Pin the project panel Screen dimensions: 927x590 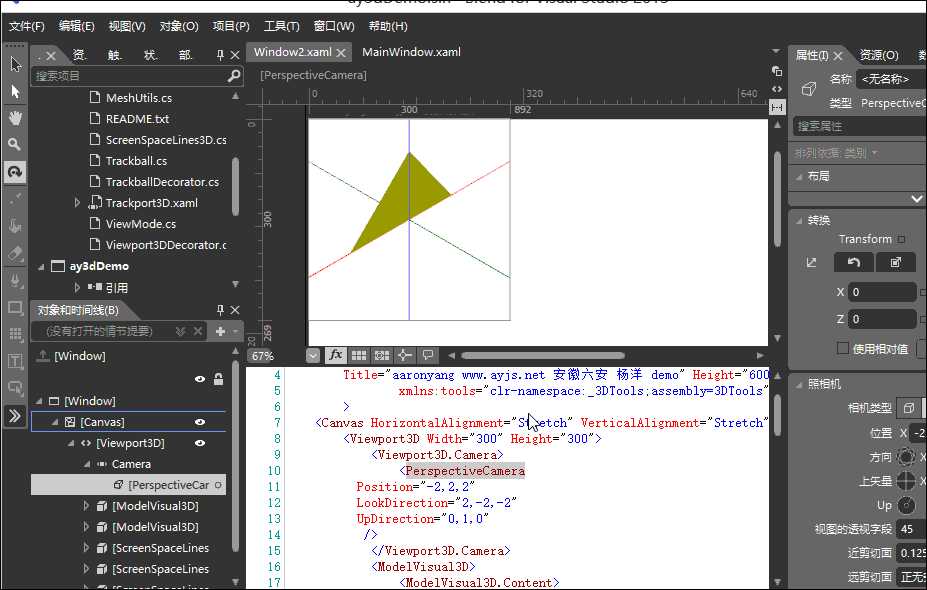220,55
